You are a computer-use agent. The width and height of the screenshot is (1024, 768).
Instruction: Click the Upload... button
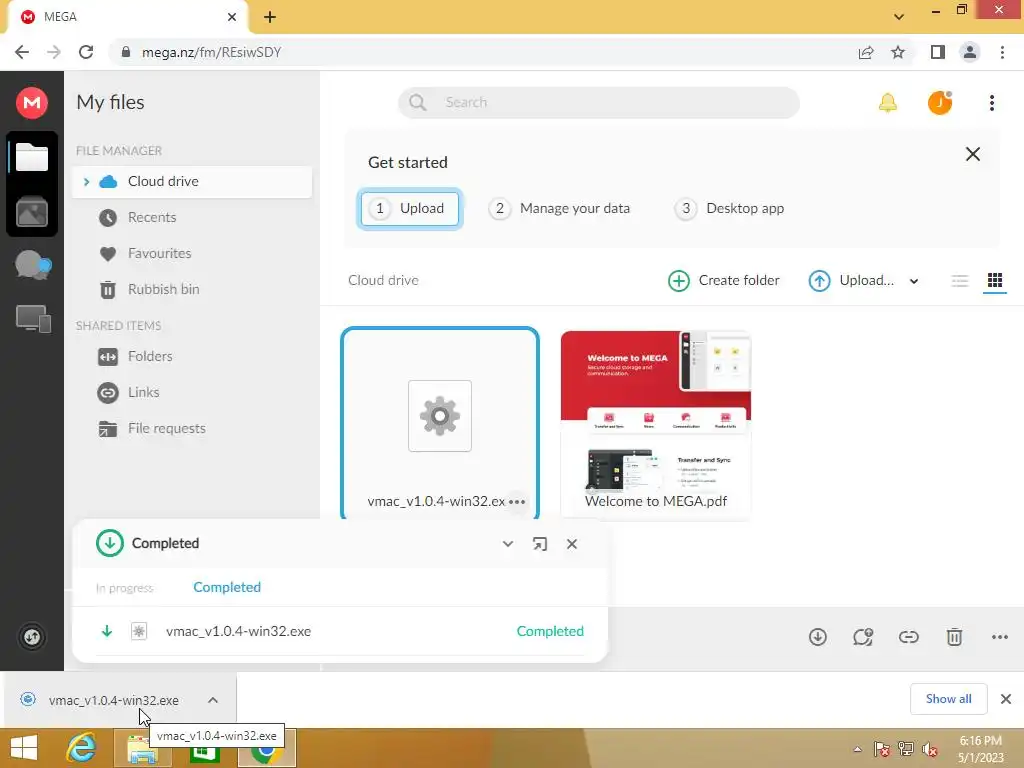coord(851,281)
